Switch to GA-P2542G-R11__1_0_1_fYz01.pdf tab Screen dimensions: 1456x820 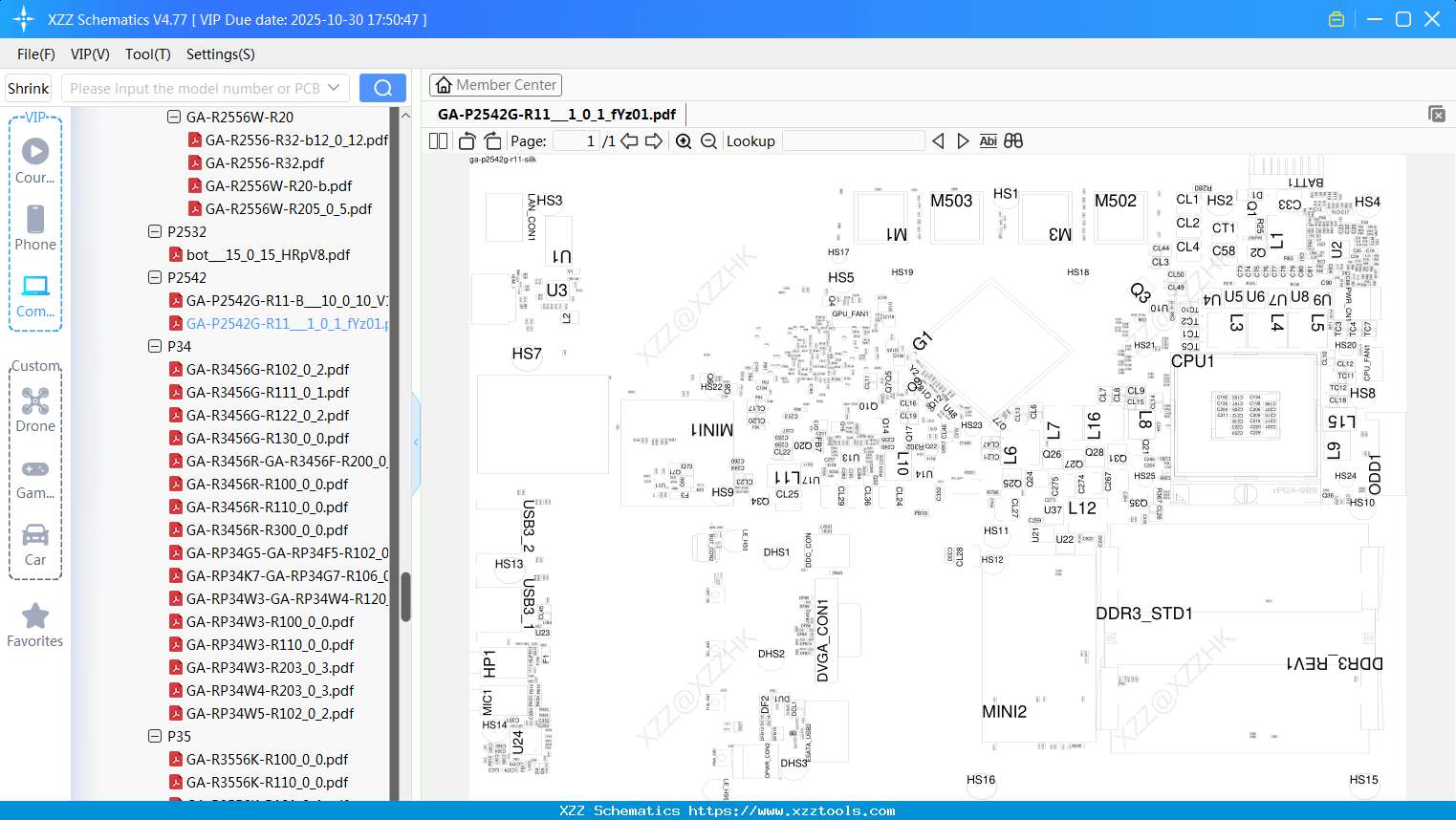tap(556, 115)
